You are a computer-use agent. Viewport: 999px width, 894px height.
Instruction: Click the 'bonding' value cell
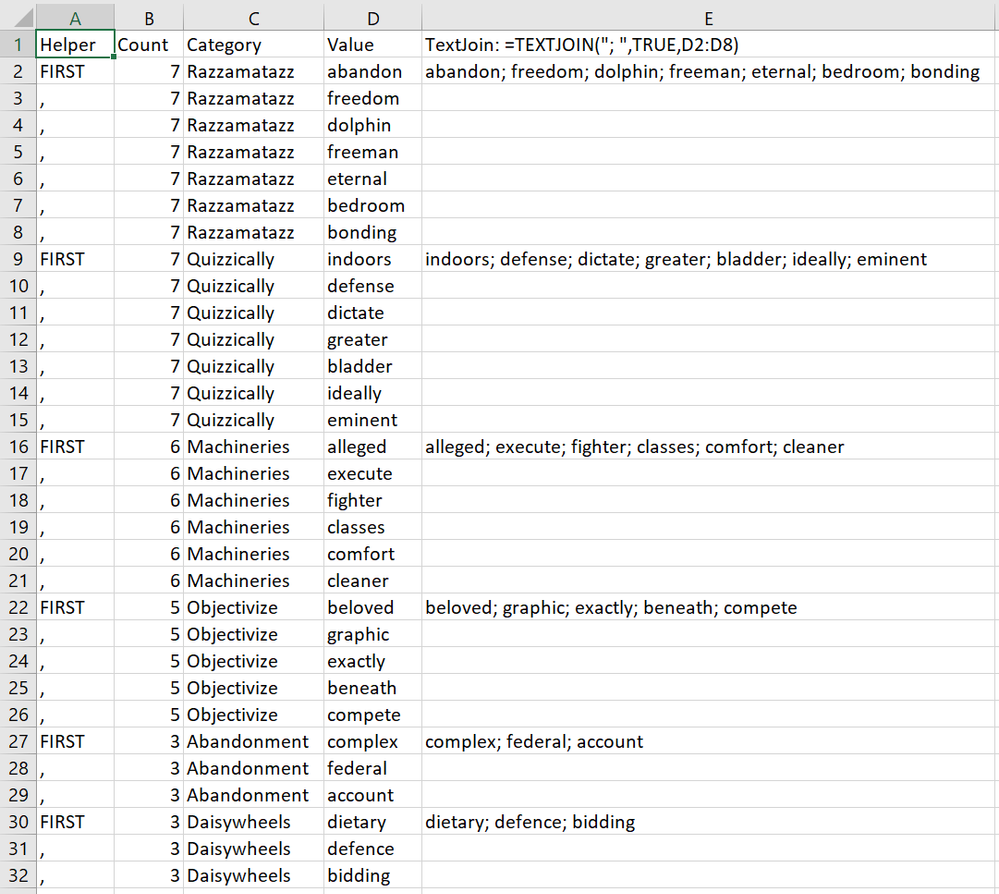pyautogui.click(x=373, y=232)
